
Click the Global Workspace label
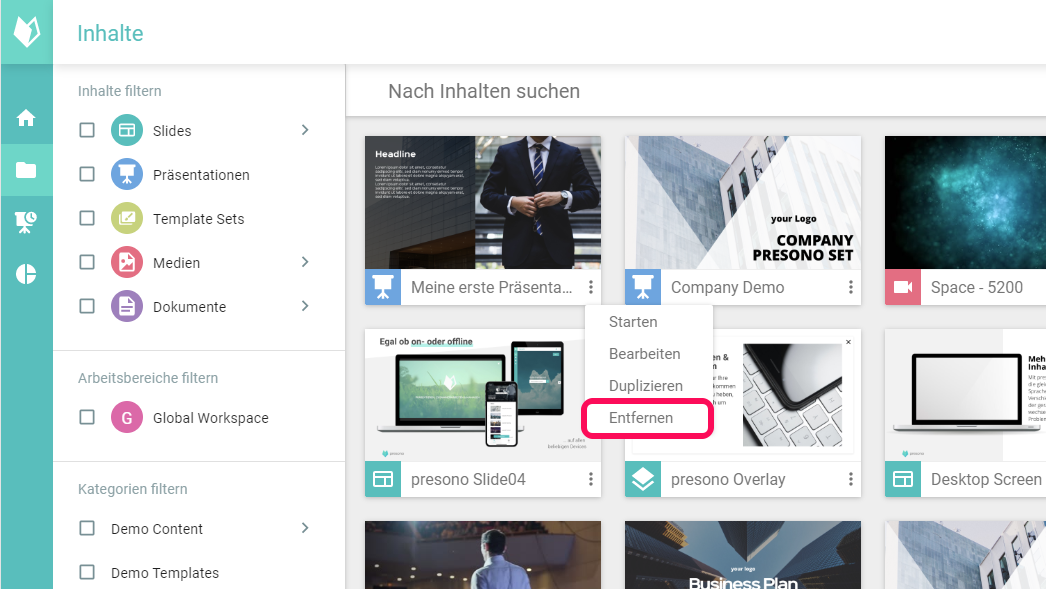[x=210, y=418]
